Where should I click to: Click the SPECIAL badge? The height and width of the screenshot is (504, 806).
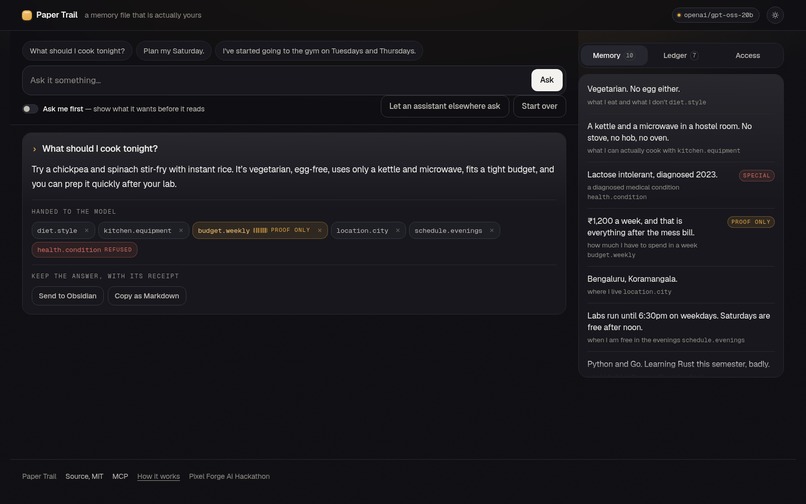pos(757,175)
